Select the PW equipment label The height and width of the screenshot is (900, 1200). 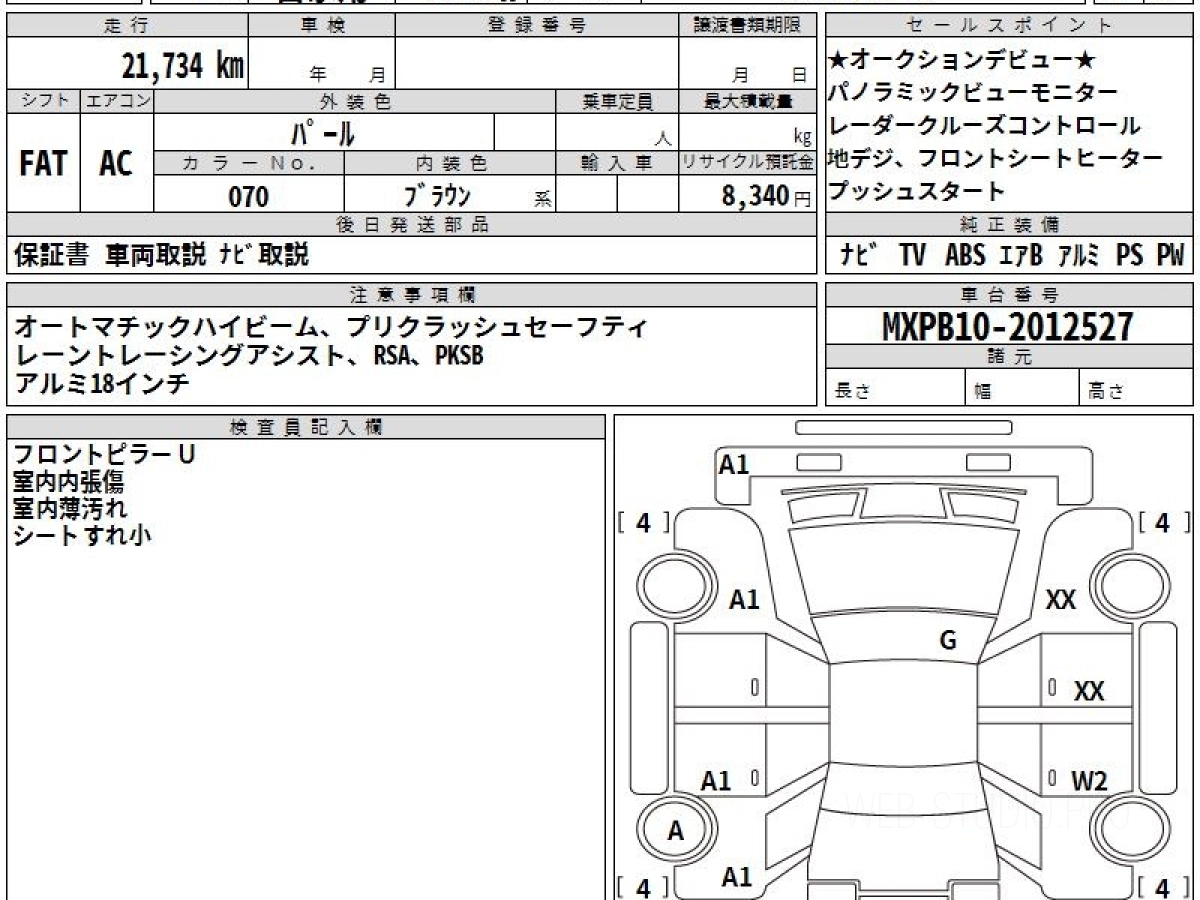pos(1170,256)
